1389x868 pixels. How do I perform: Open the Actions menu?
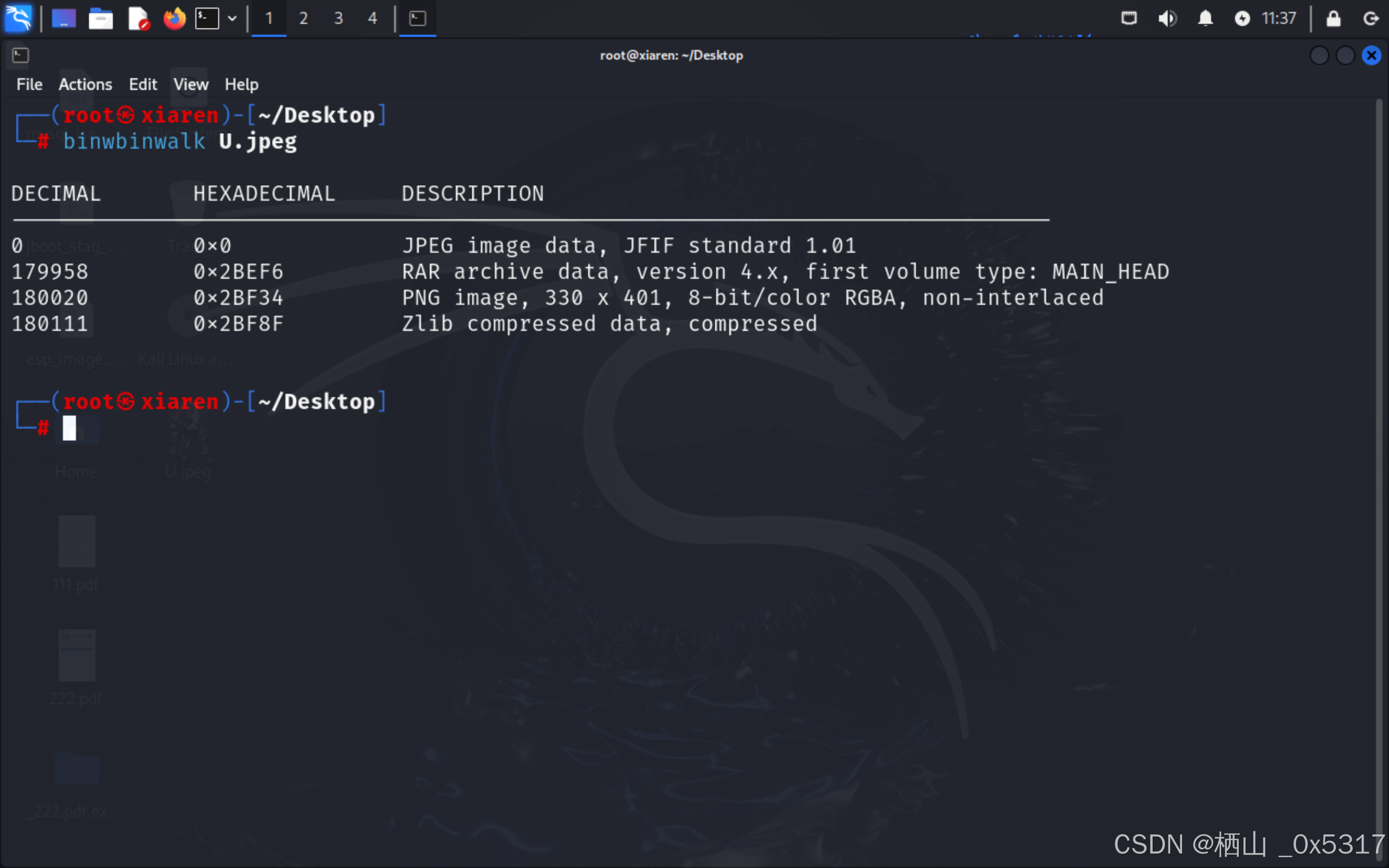(85, 85)
